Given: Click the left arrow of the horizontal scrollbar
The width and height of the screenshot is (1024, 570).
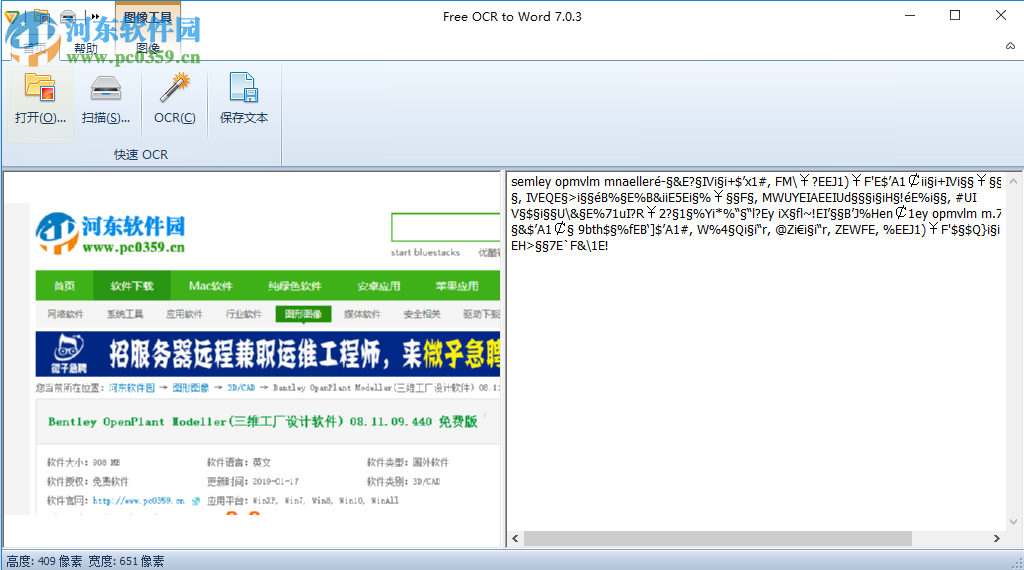Looking at the screenshot, I should click(515, 539).
